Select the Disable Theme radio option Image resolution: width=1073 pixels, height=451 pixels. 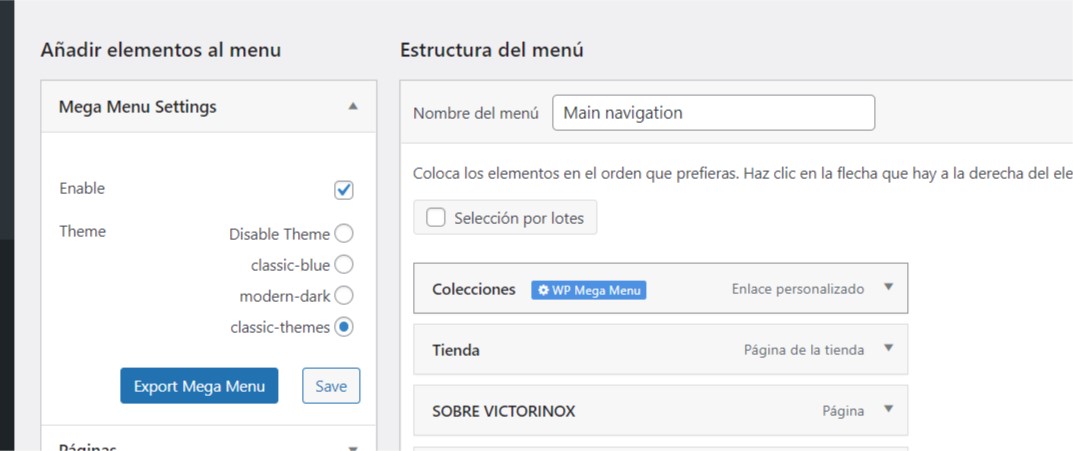click(x=344, y=234)
